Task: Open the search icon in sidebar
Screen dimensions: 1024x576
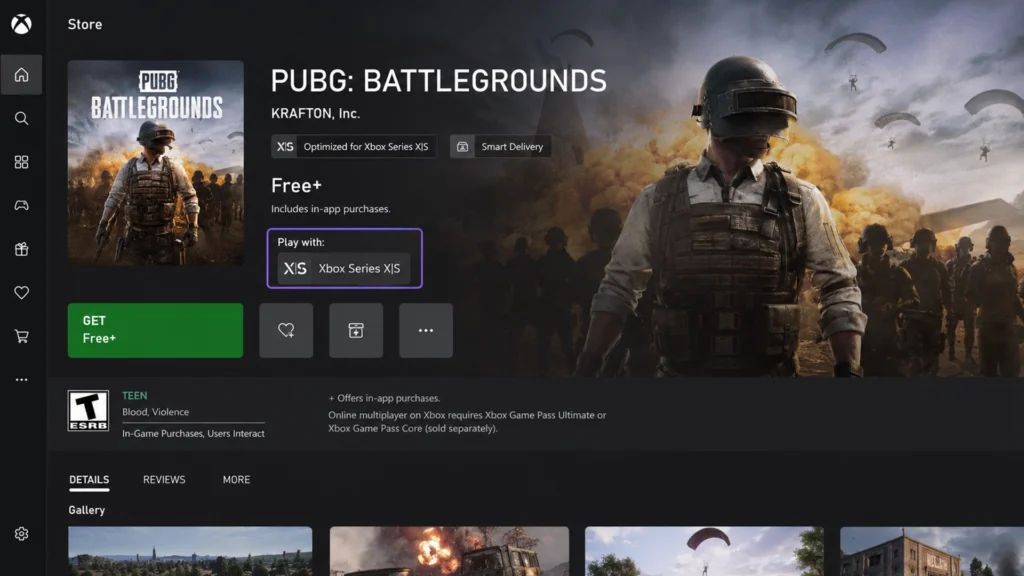Action: coord(22,118)
